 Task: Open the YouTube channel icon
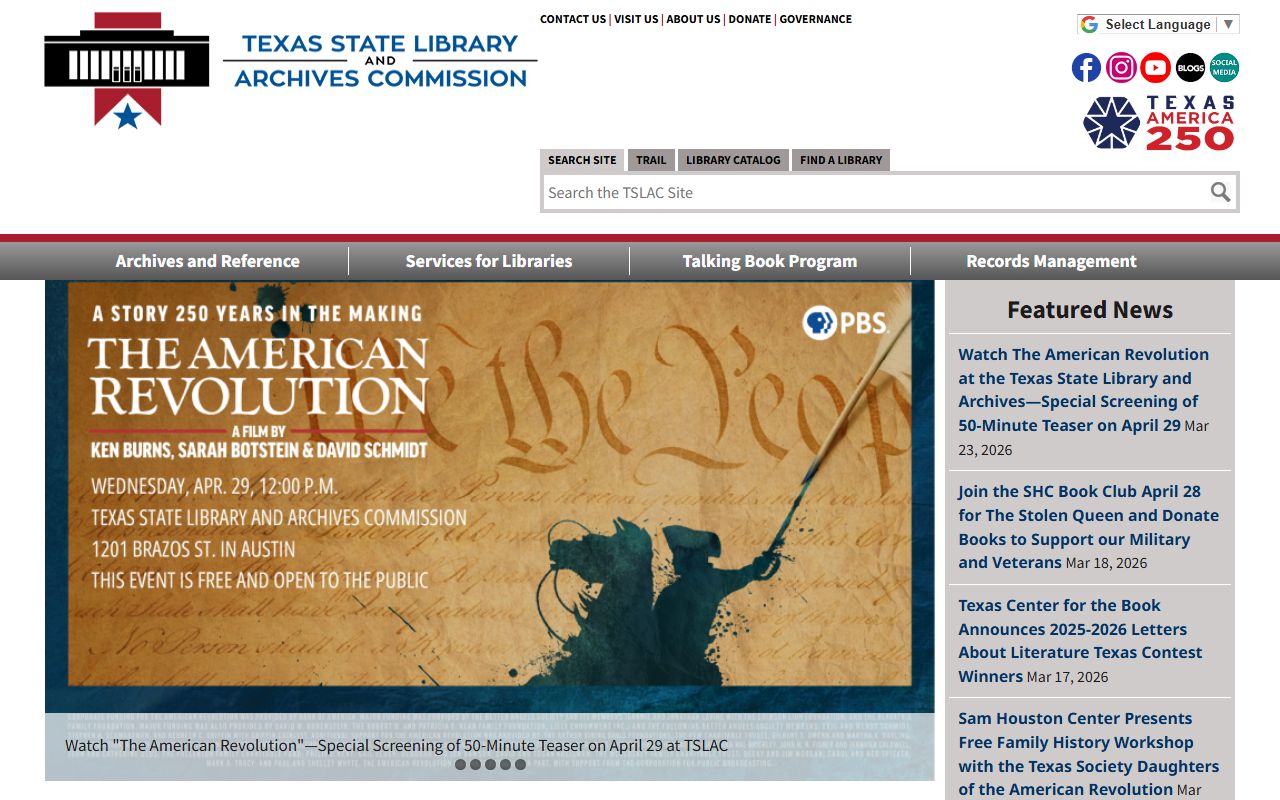(1155, 68)
